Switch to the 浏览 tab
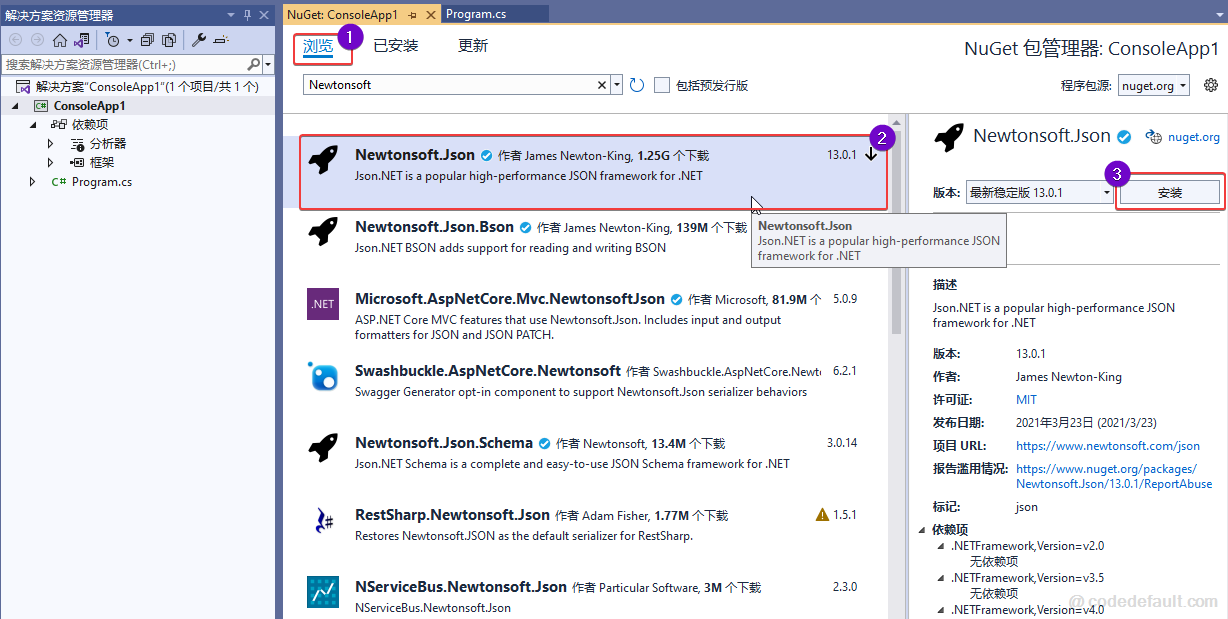Viewport: 1228px width, 619px height. 318,46
